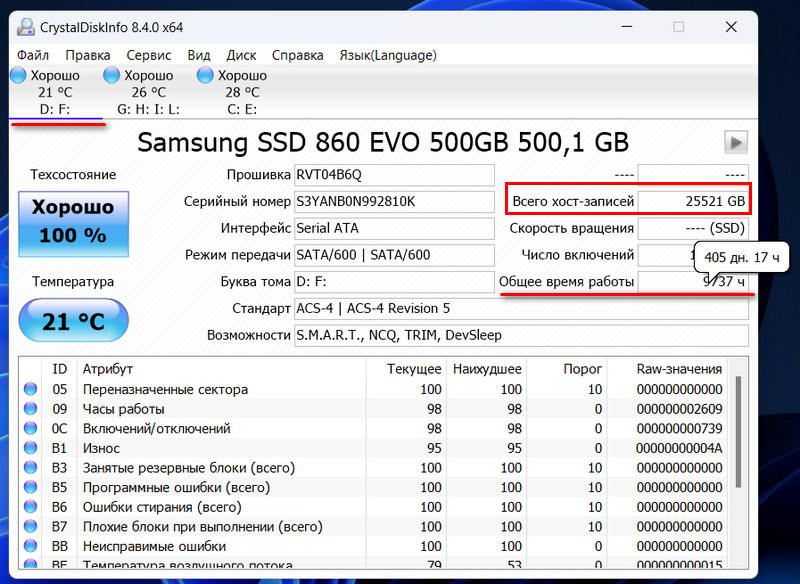Click the Скорость вращения label
The width and height of the screenshot is (800, 584).
click(x=571, y=228)
